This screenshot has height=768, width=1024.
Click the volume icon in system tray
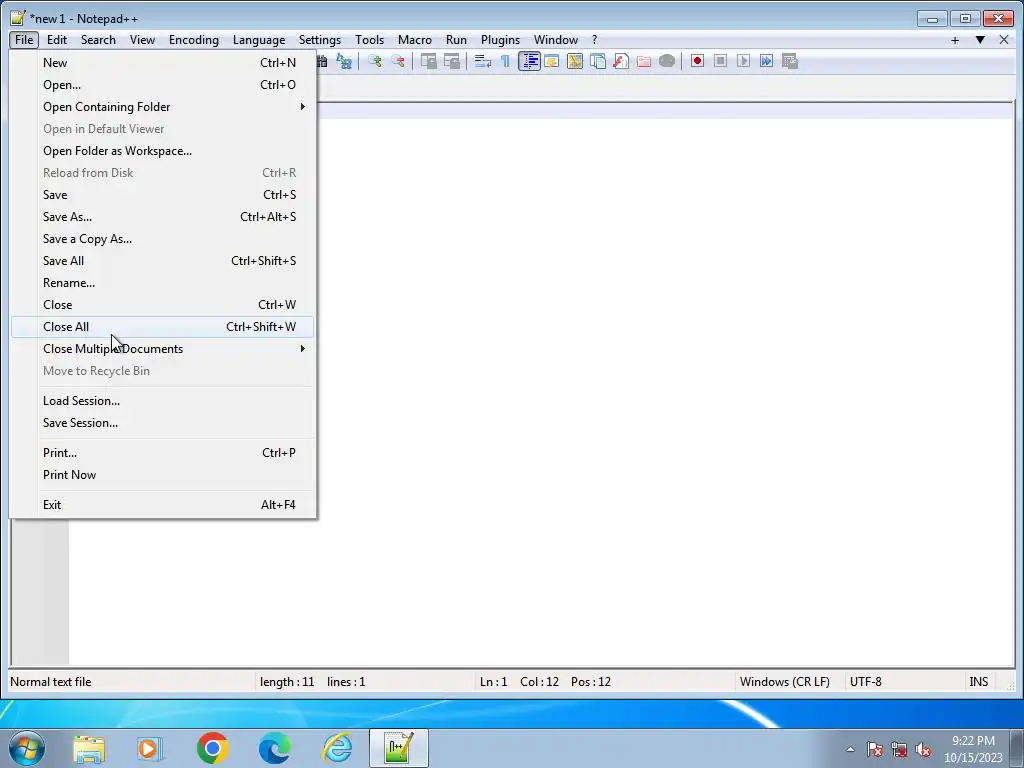coord(923,750)
